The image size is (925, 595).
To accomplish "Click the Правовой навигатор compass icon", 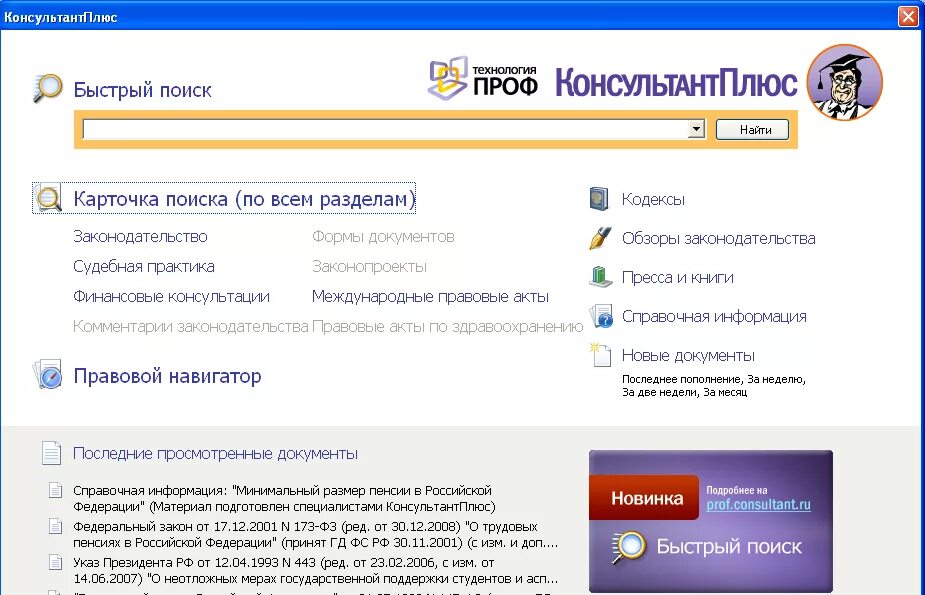I will pyautogui.click(x=48, y=374).
